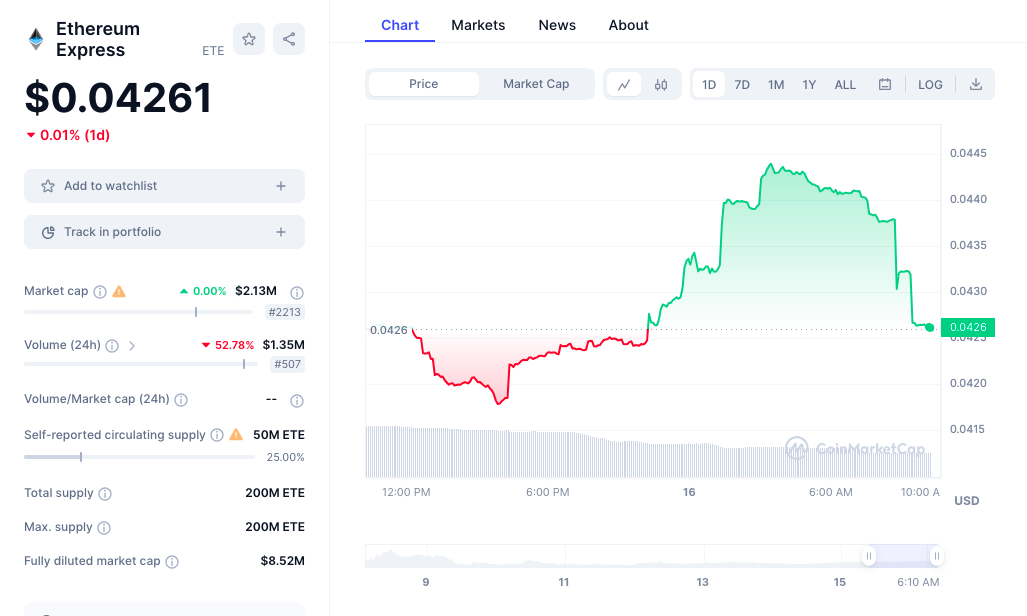Click the circulating supply orange warning icon
1027x616 pixels.
236,434
